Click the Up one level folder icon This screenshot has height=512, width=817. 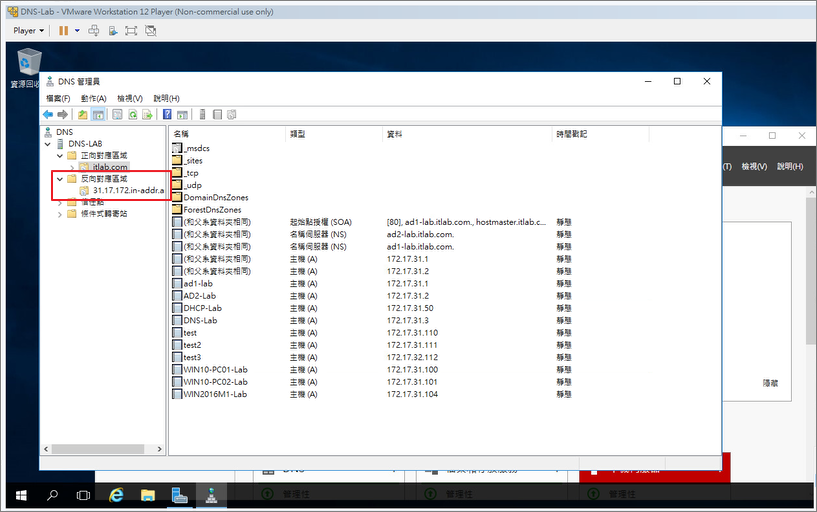(83, 115)
